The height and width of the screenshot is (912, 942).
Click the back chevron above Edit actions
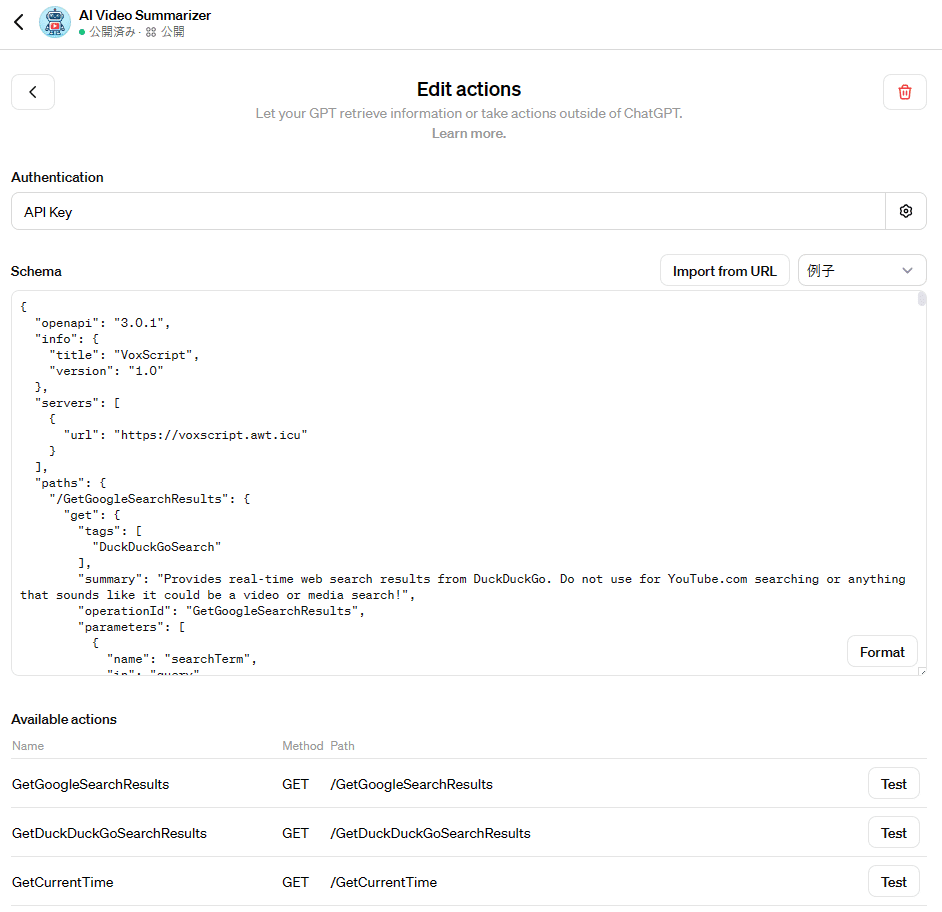pyautogui.click(x=32, y=91)
